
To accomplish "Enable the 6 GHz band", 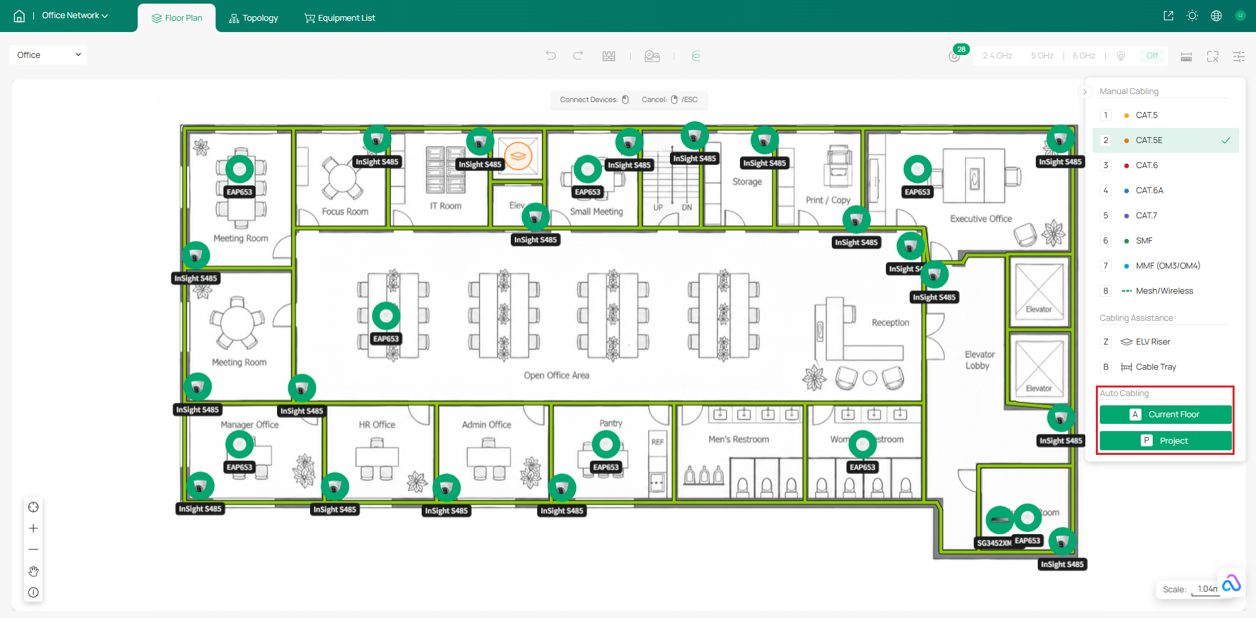I will 1084,56.
